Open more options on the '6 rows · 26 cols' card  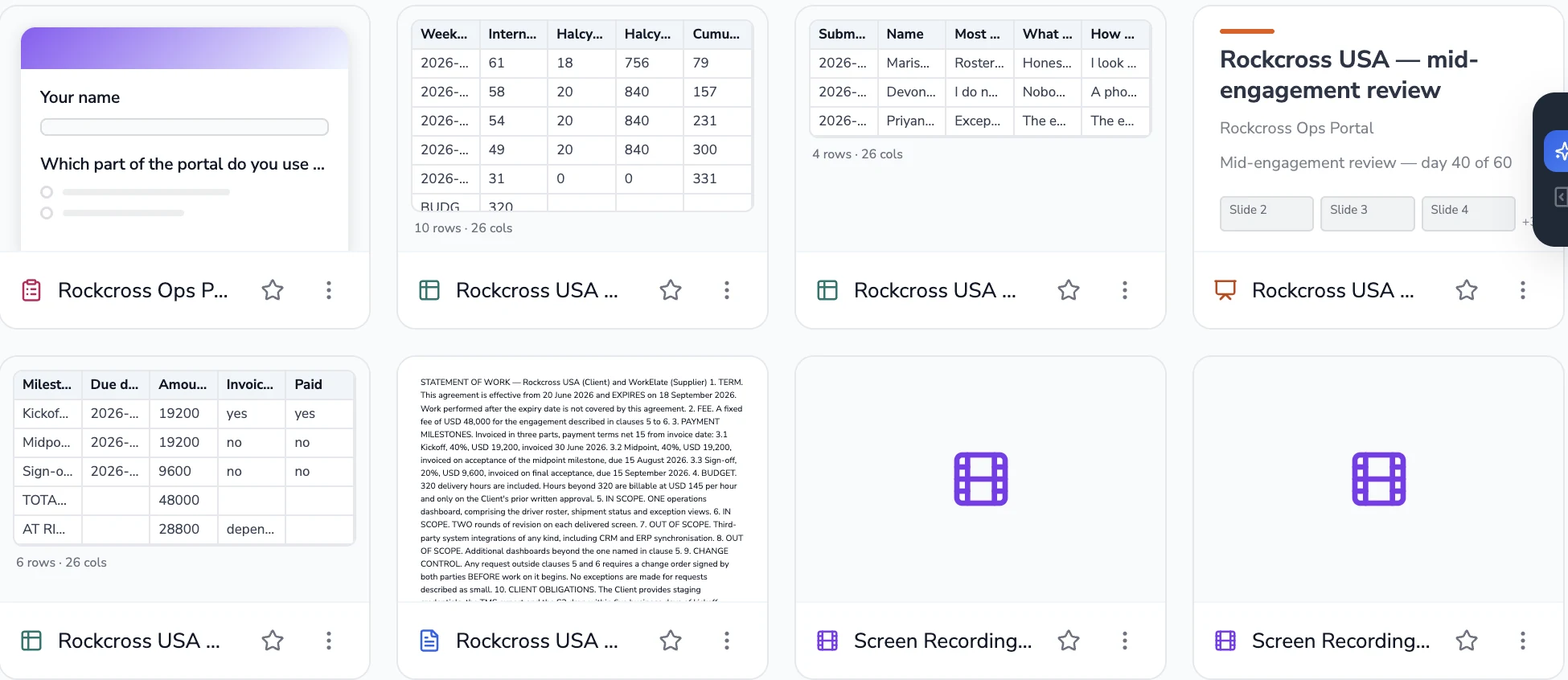(329, 641)
